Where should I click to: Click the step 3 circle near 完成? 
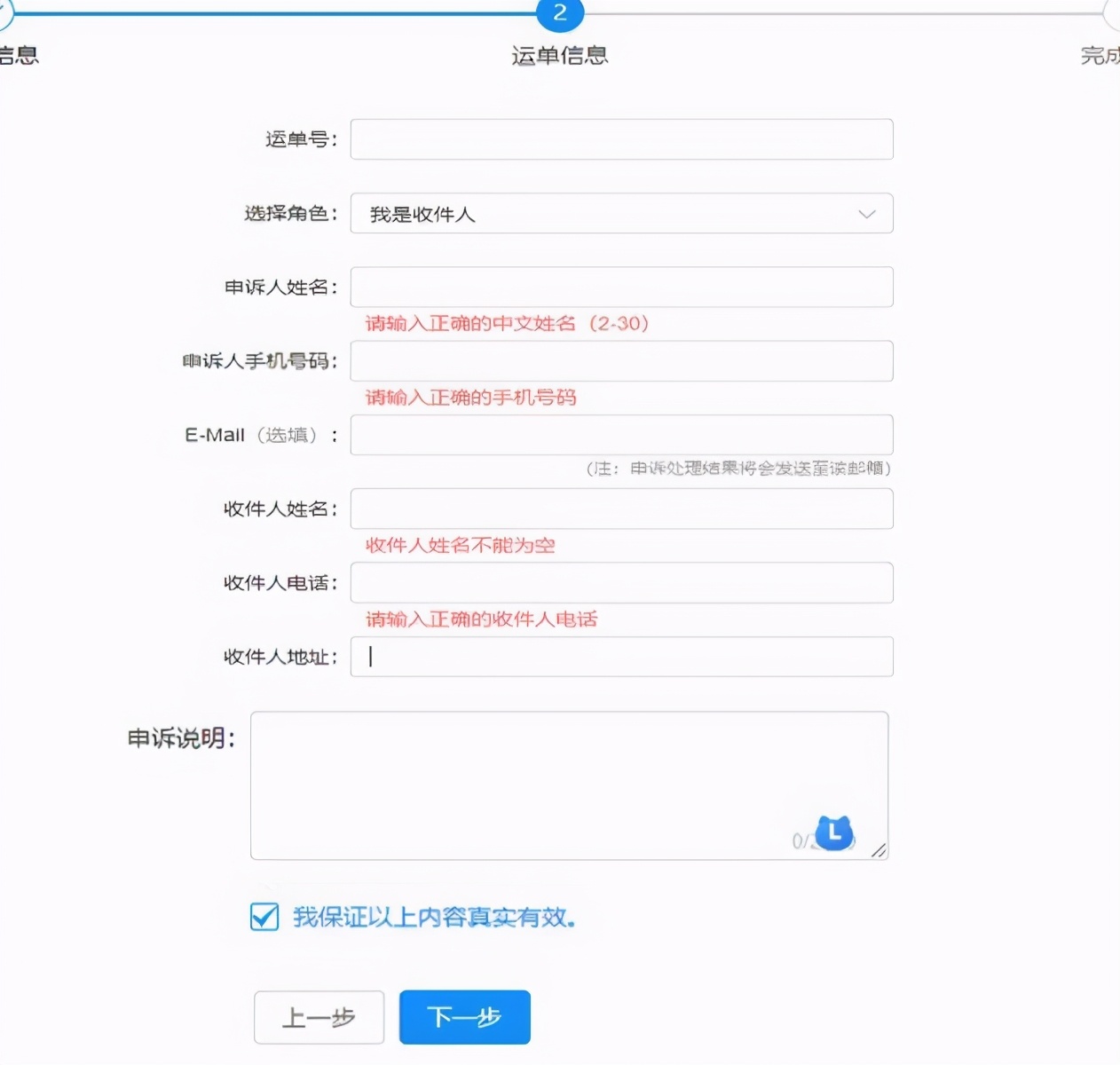coord(1114,14)
